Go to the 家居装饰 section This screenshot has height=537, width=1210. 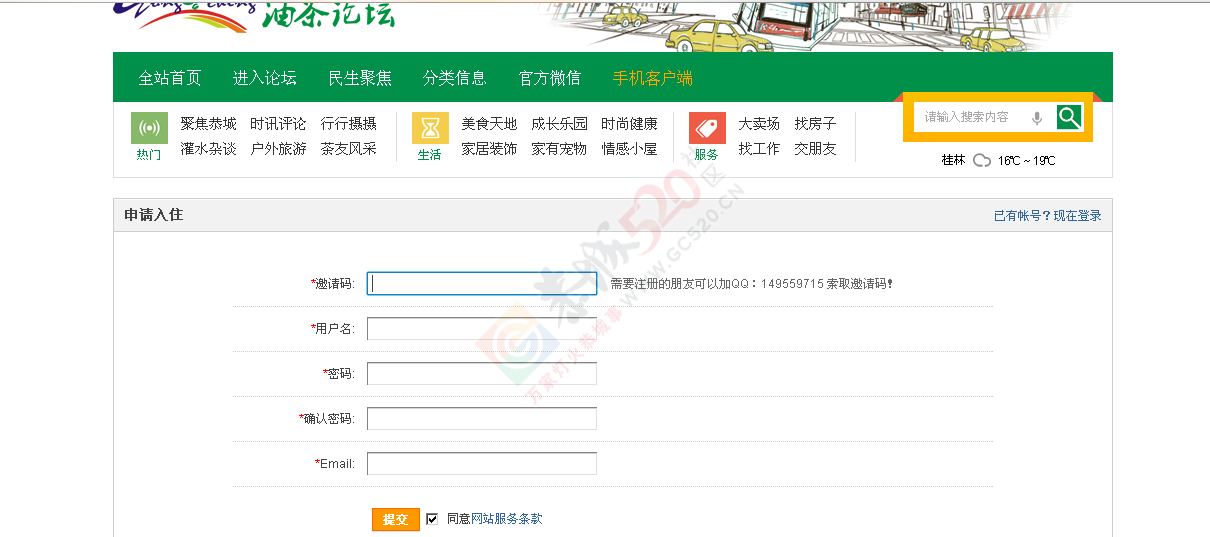[x=490, y=149]
